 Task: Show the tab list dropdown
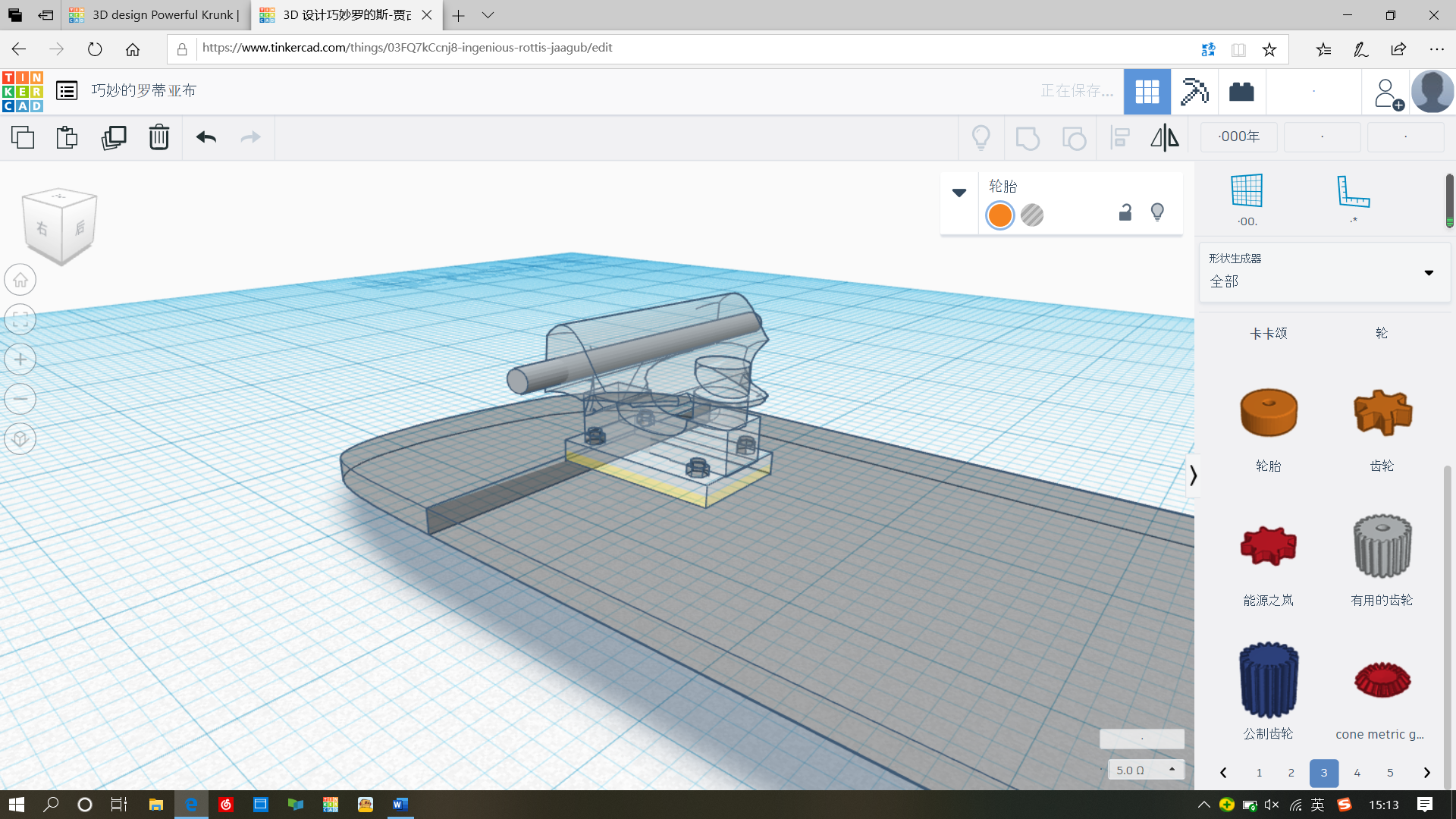488,15
